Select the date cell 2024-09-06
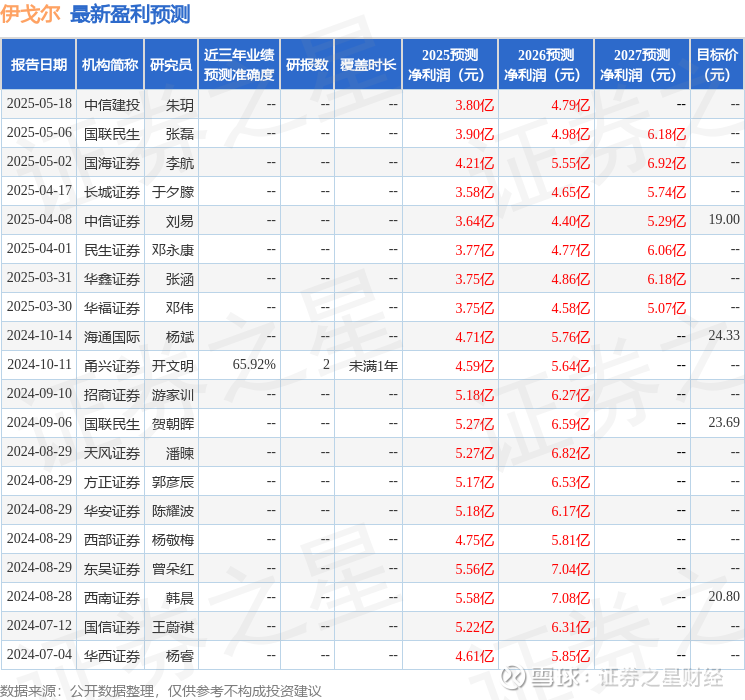Screen dimensions: 745x700 pyautogui.click(x=39, y=423)
